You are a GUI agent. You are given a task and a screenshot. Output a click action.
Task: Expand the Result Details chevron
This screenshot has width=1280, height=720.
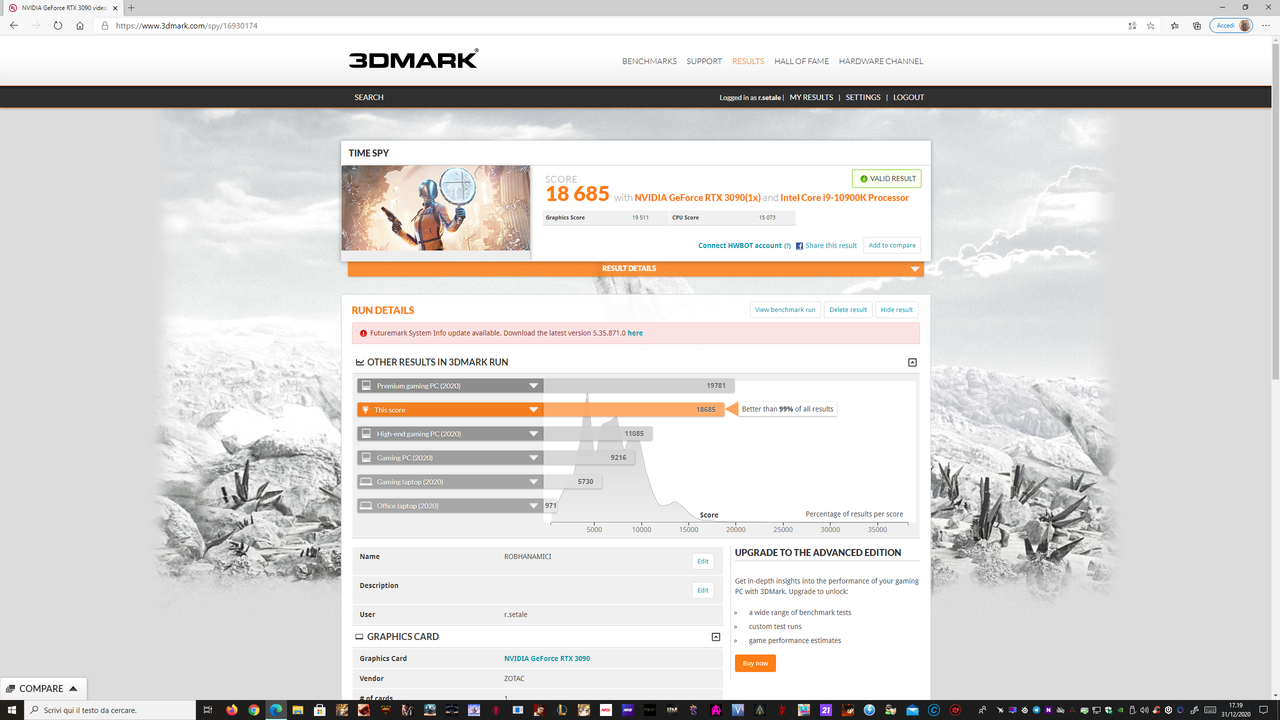pos(914,268)
